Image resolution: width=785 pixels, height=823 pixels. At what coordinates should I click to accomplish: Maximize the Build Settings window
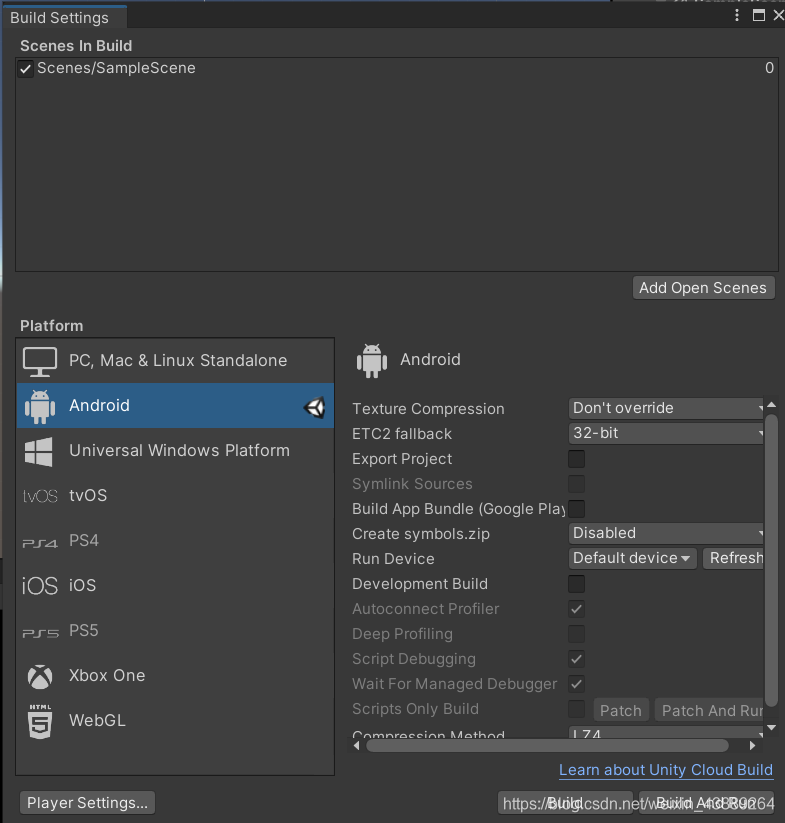coord(759,15)
